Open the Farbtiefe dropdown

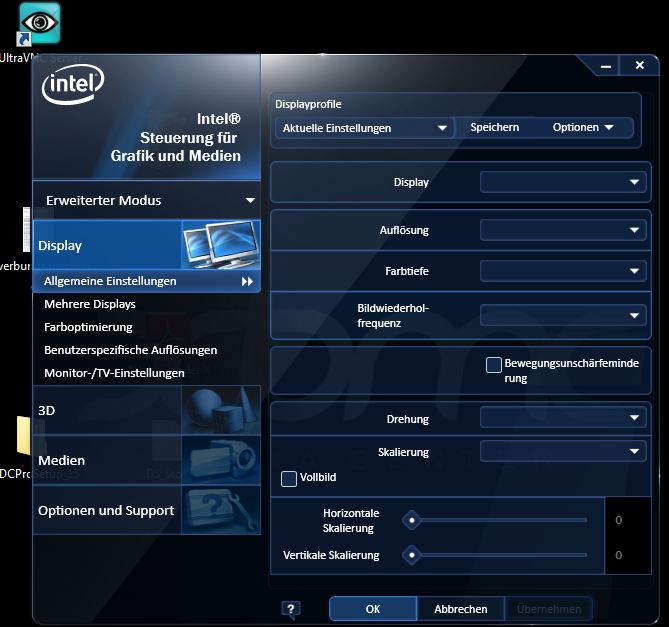(563, 271)
